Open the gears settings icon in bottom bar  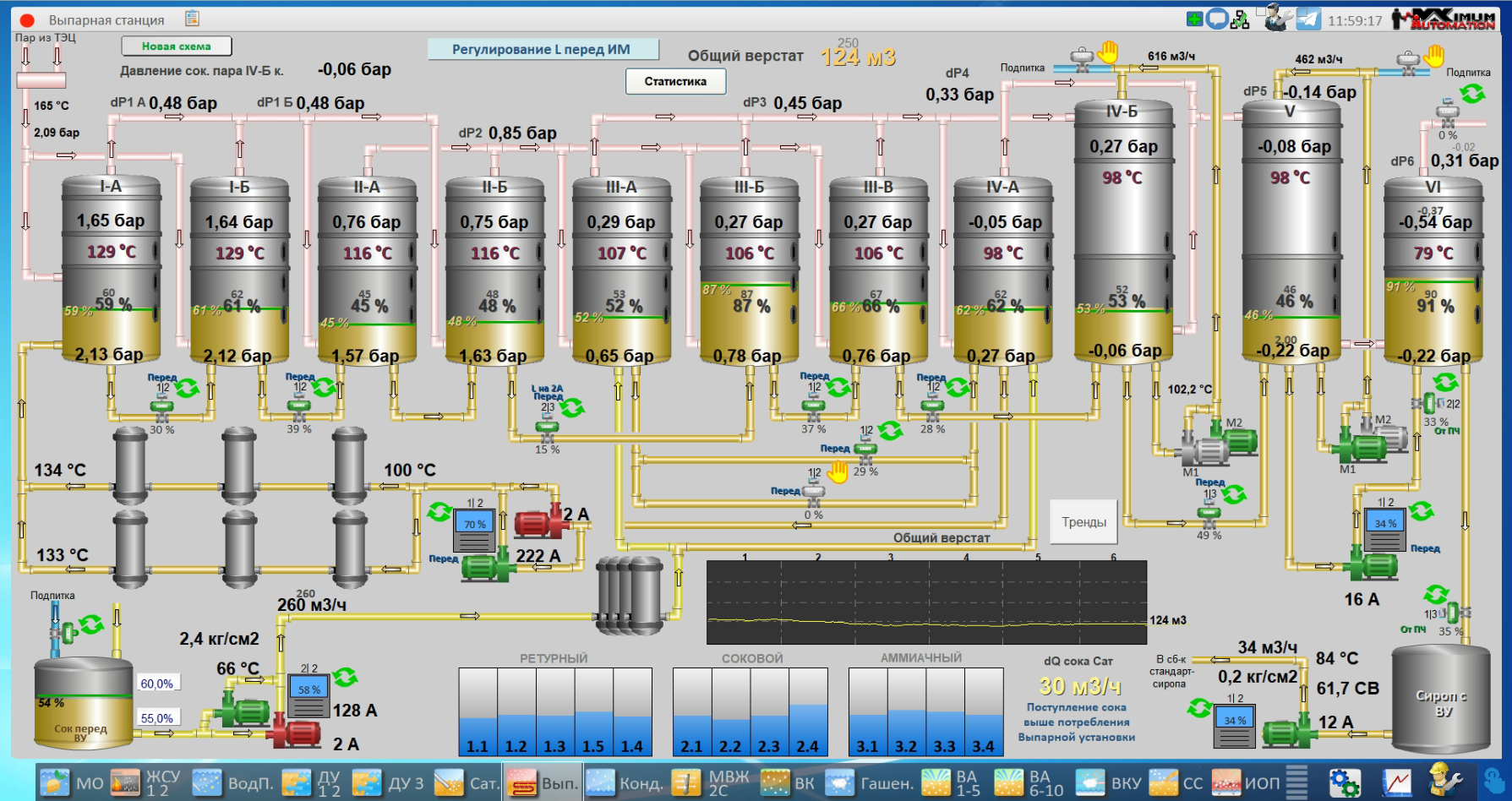tap(1345, 782)
